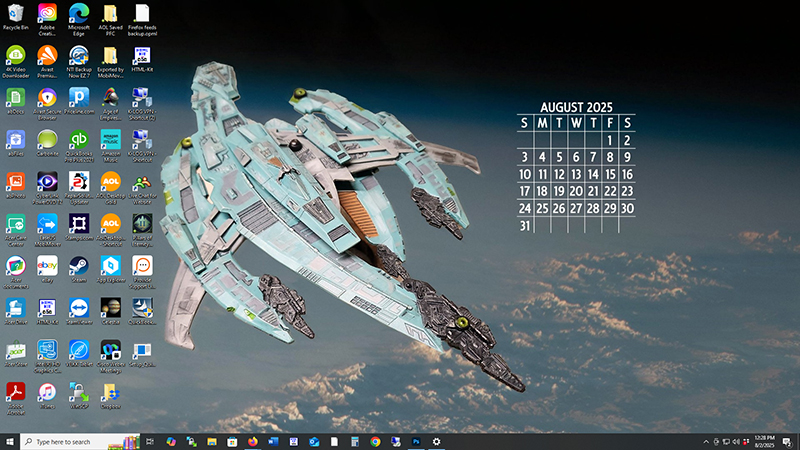Open the Action Center notifications
This screenshot has width=800, height=450.
click(x=787, y=442)
